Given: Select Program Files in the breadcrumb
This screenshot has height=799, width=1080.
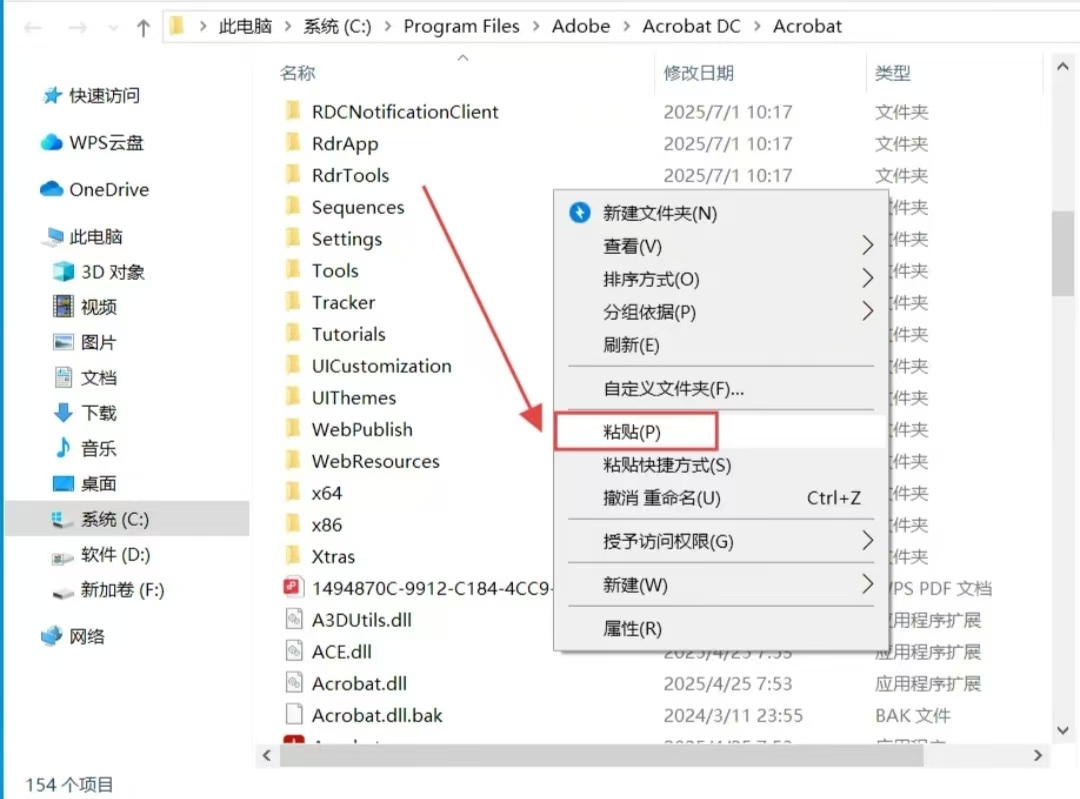Looking at the screenshot, I should pyautogui.click(x=461, y=26).
